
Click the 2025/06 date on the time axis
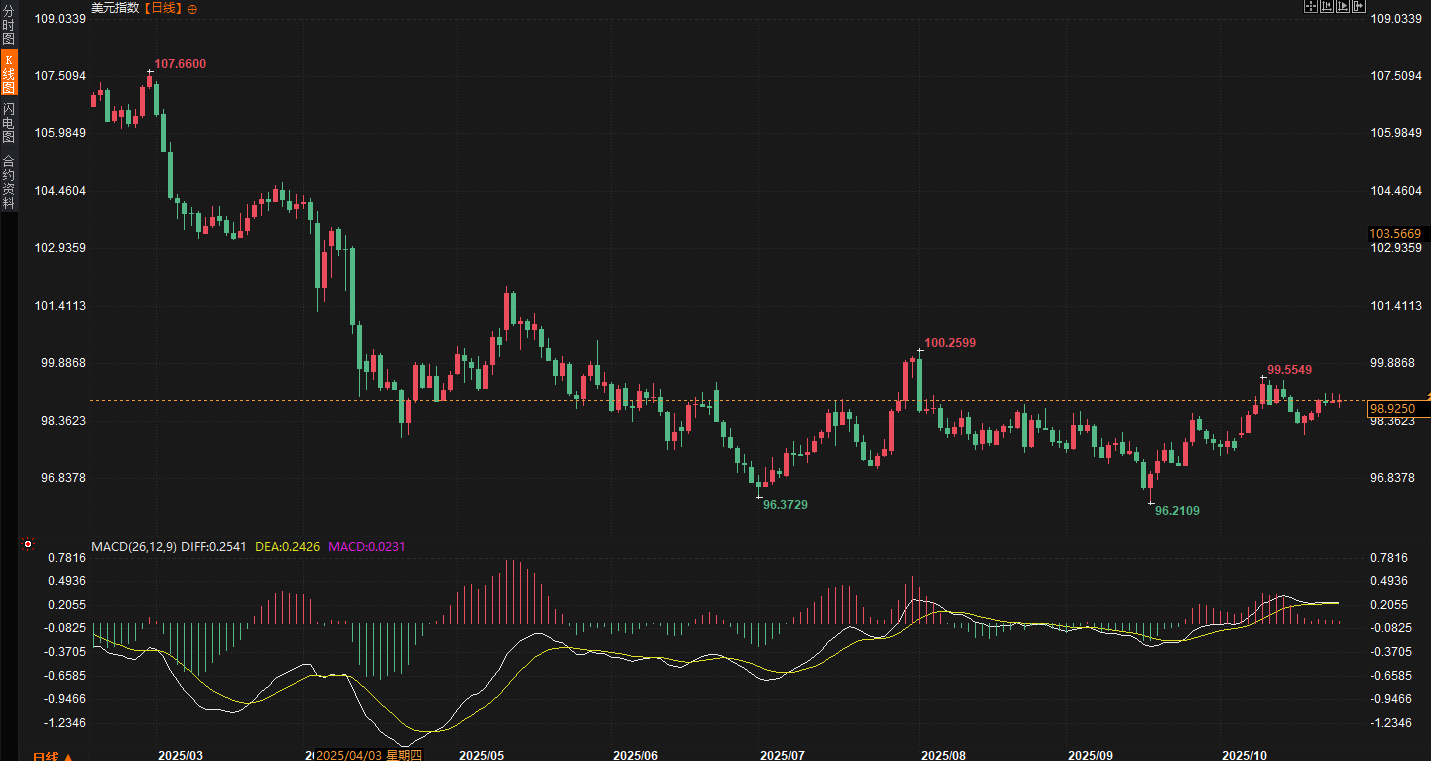(635, 755)
